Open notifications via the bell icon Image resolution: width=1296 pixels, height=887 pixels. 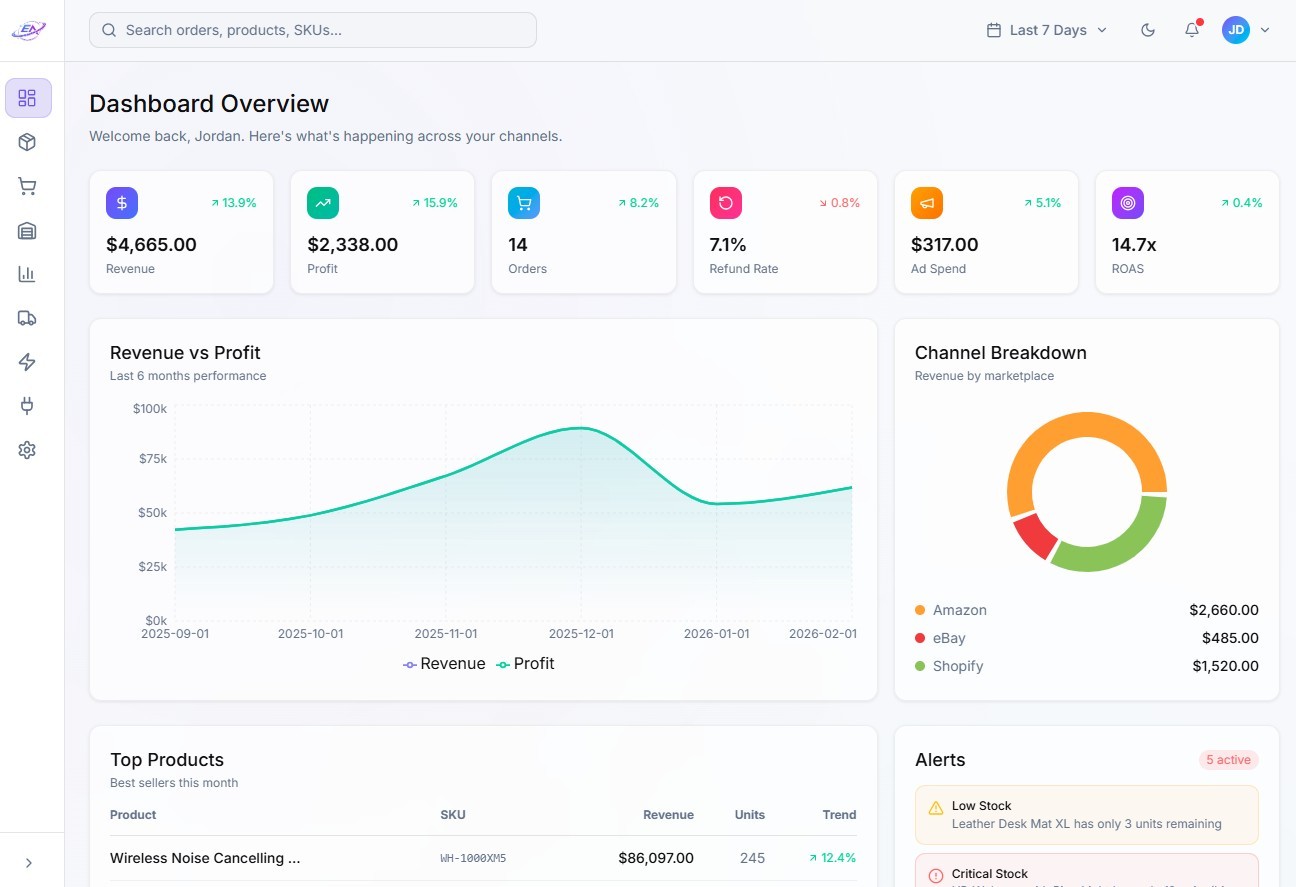tap(1191, 30)
